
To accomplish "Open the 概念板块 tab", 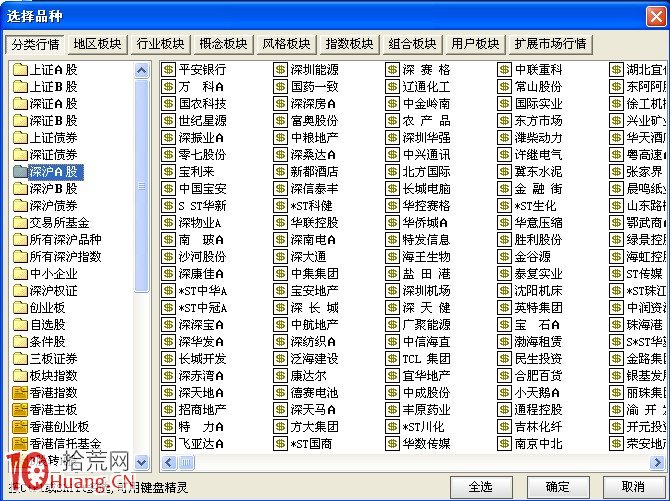I will click(x=223, y=44).
